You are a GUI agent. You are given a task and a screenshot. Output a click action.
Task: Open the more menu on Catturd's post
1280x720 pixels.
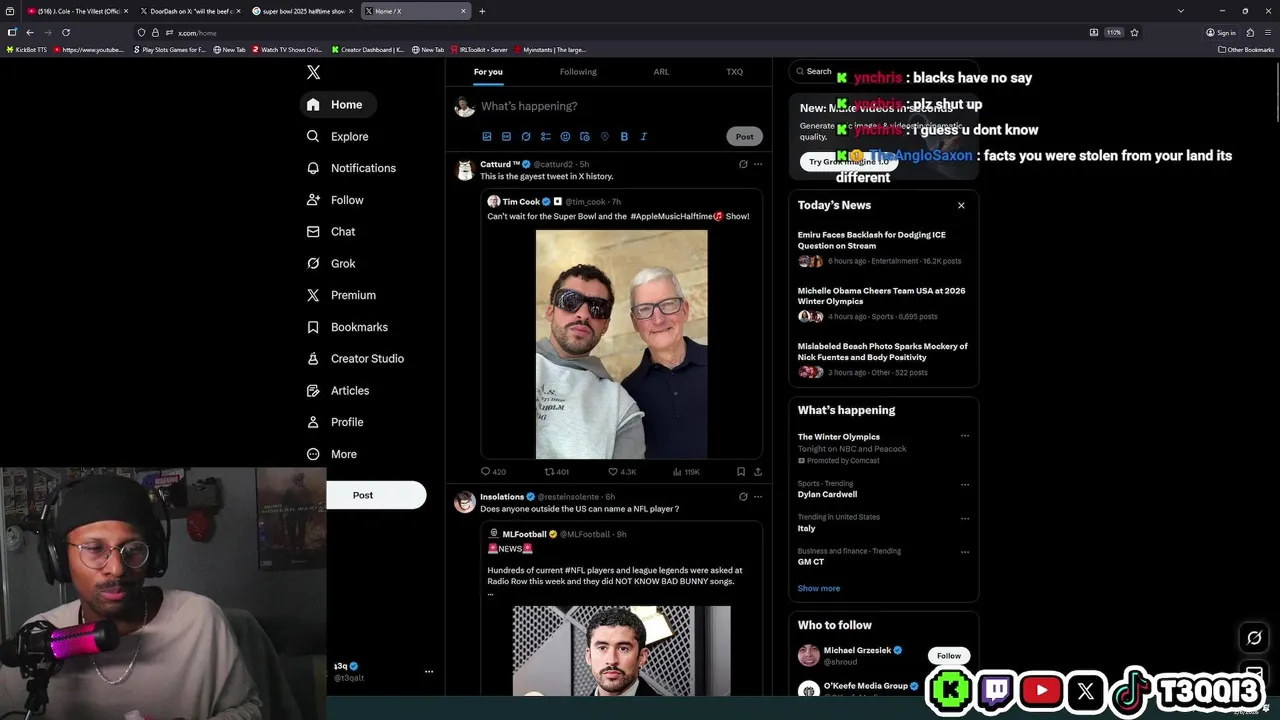click(x=758, y=164)
